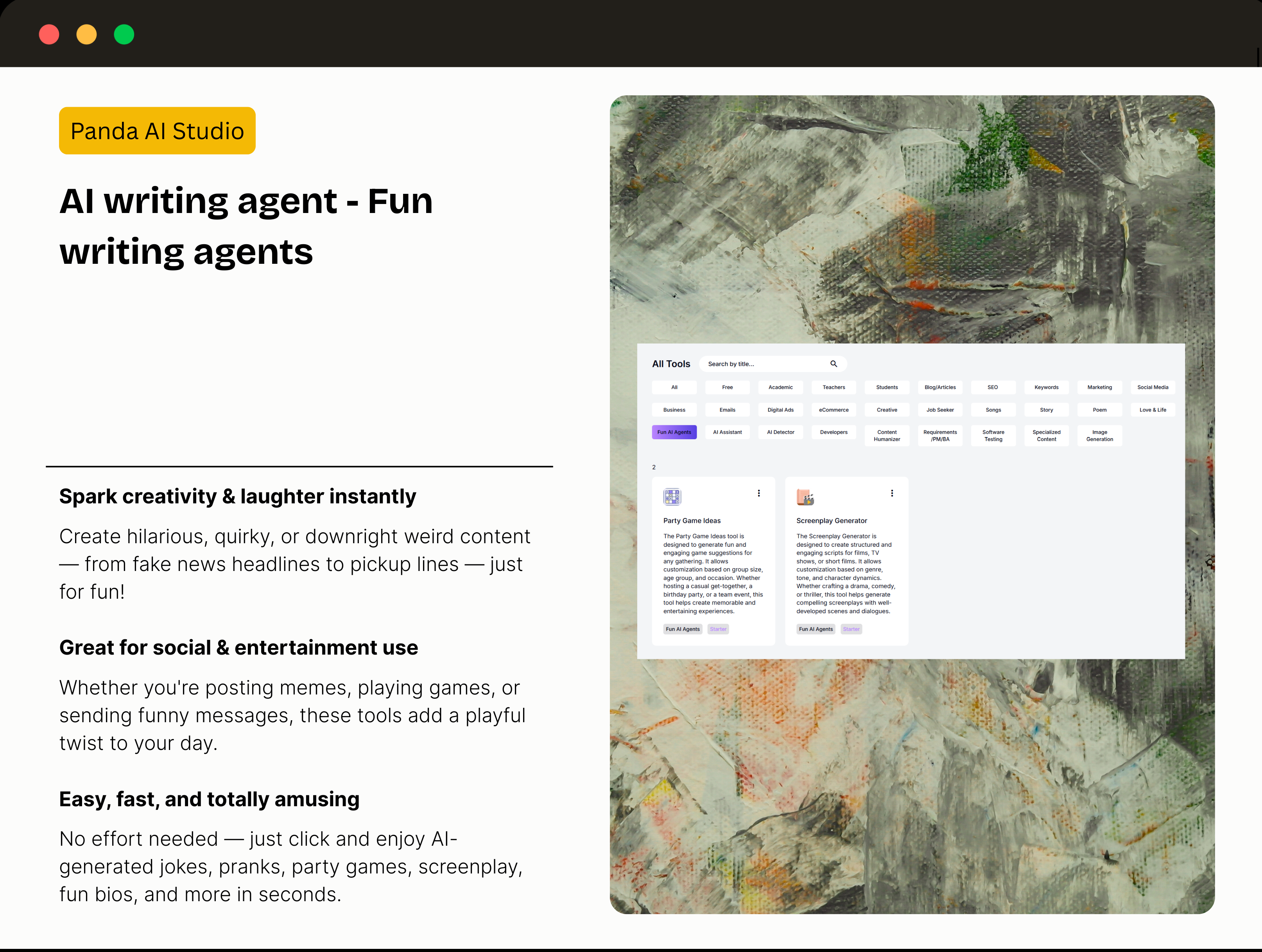Choose the Job Seeker category
This screenshot has height=952, width=1262.
click(x=940, y=410)
